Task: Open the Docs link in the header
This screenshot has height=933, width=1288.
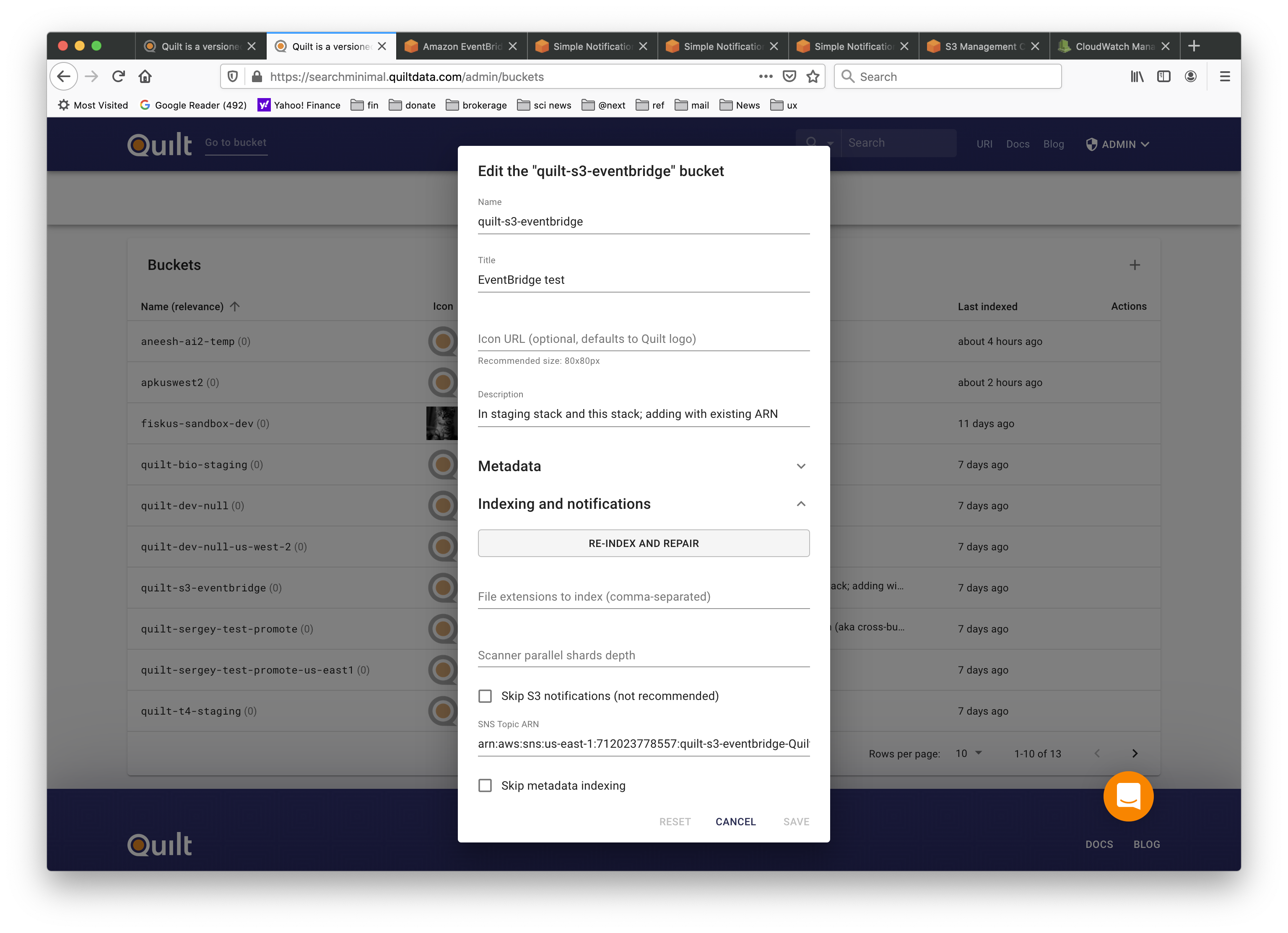Action: (x=1018, y=144)
